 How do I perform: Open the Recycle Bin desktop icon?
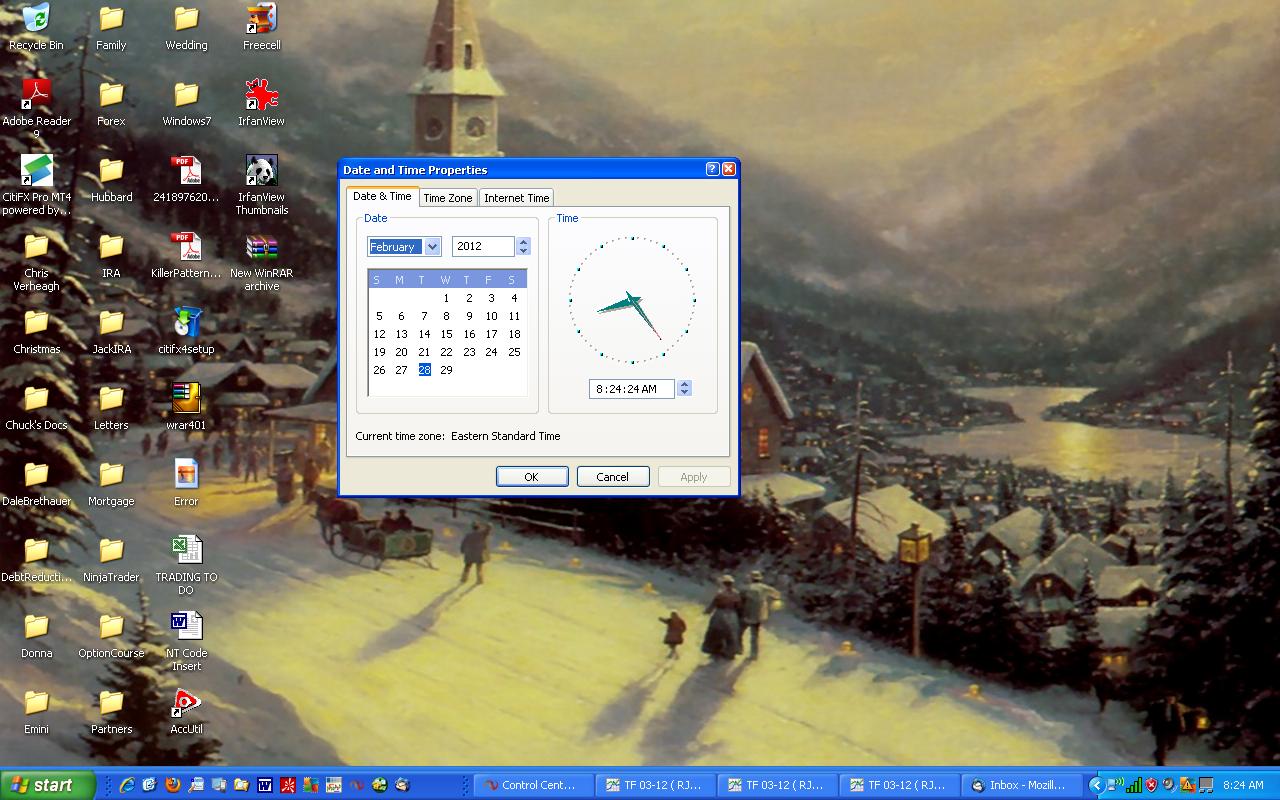coord(36,27)
